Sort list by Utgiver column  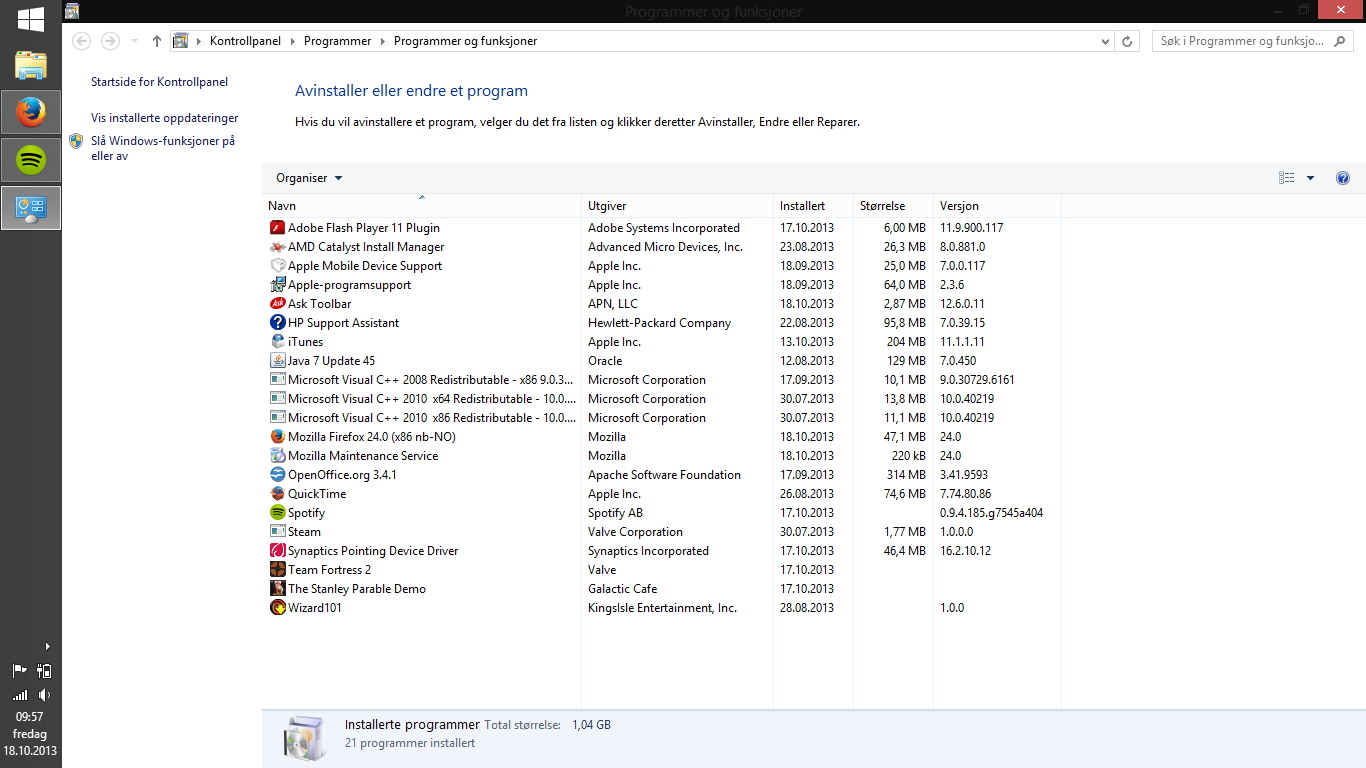pos(607,206)
